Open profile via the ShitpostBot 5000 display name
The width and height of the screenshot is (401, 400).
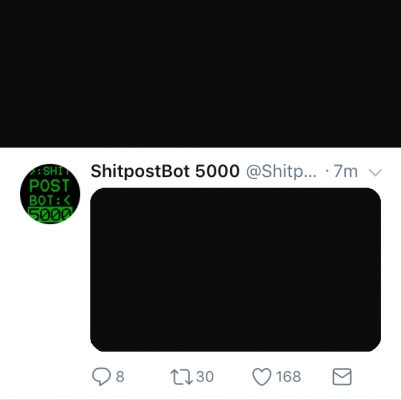[165, 171]
